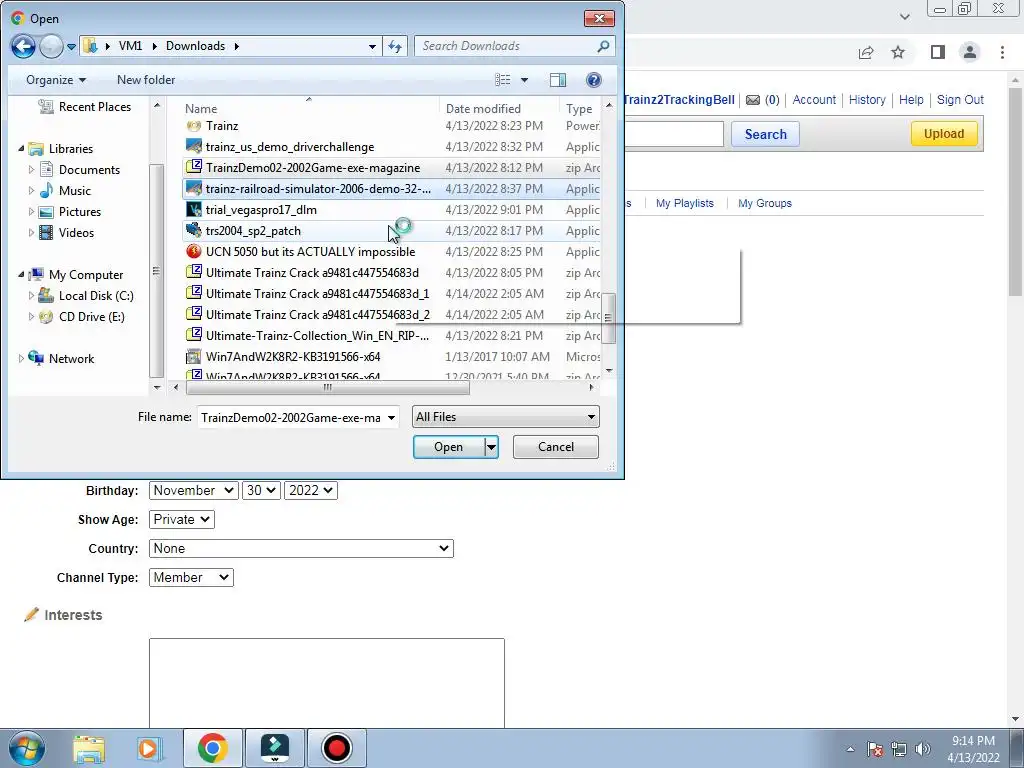Sort by Name column header
Image resolution: width=1024 pixels, height=768 pixels.
coord(201,109)
